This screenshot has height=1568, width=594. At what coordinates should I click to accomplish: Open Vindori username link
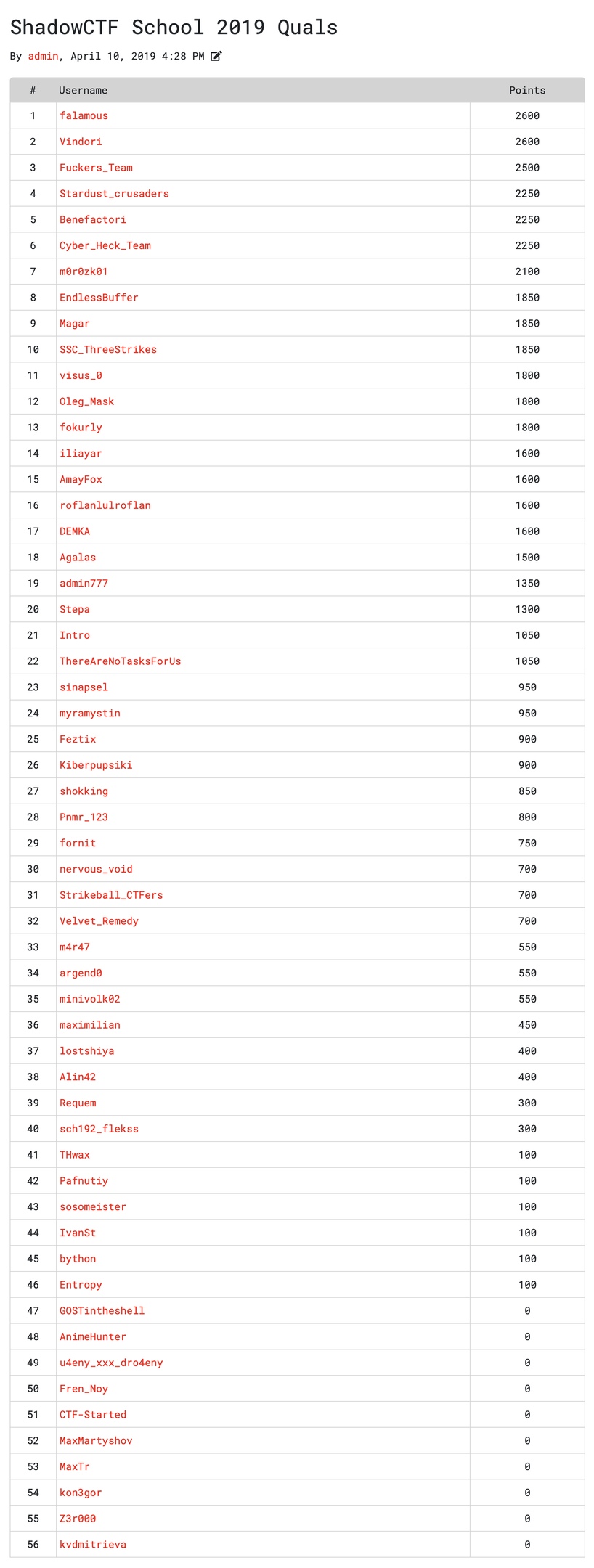pos(81,142)
